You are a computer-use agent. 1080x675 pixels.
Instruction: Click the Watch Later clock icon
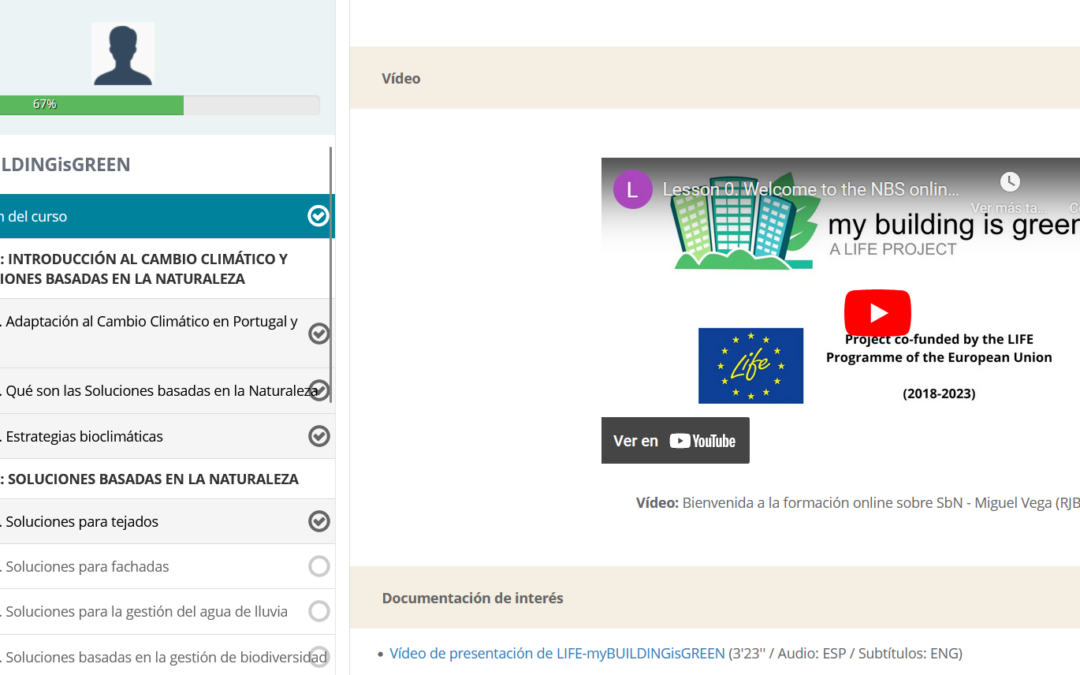tap(1010, 182)
